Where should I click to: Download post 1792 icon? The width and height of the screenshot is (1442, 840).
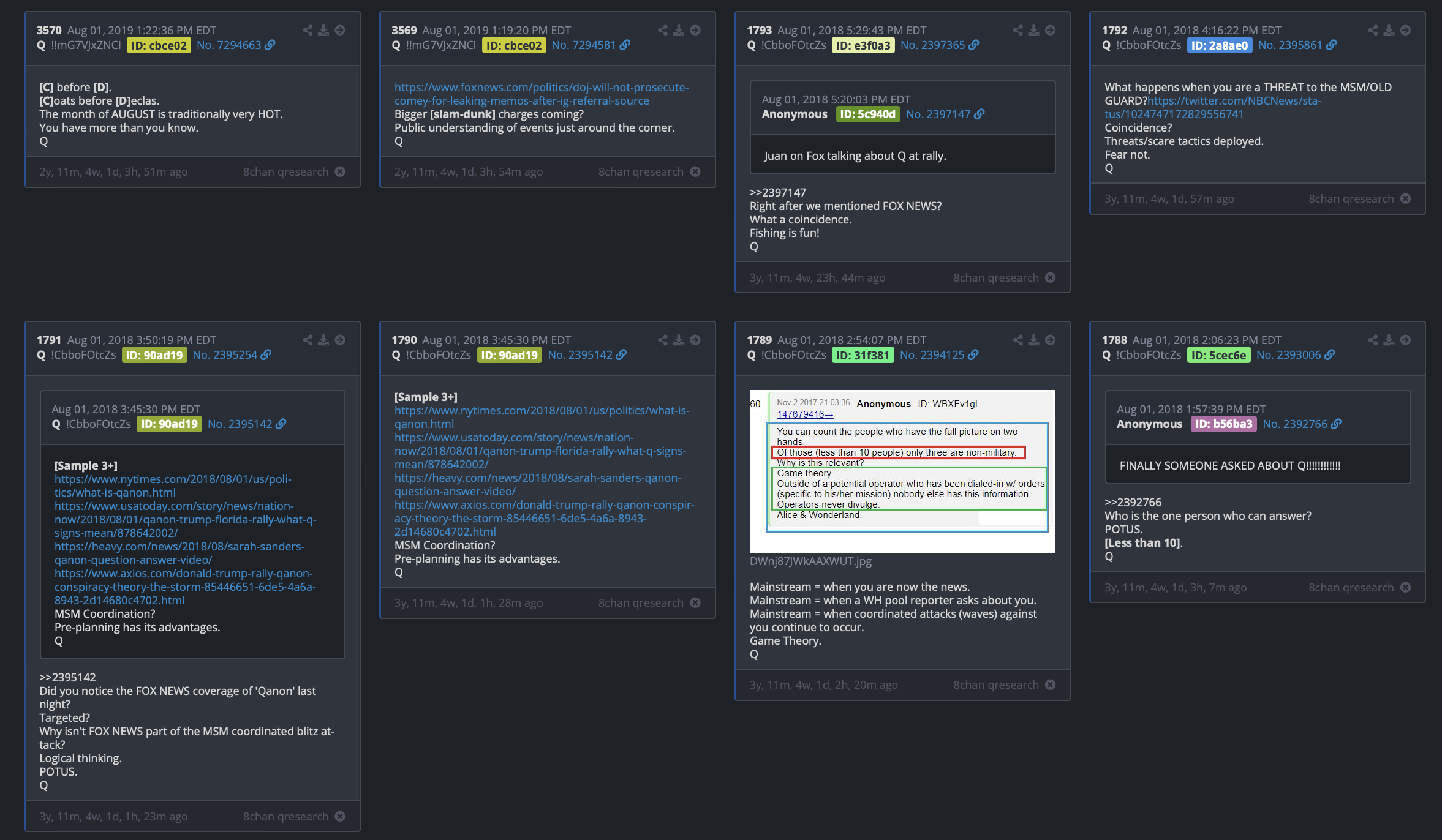point(1389,30)
